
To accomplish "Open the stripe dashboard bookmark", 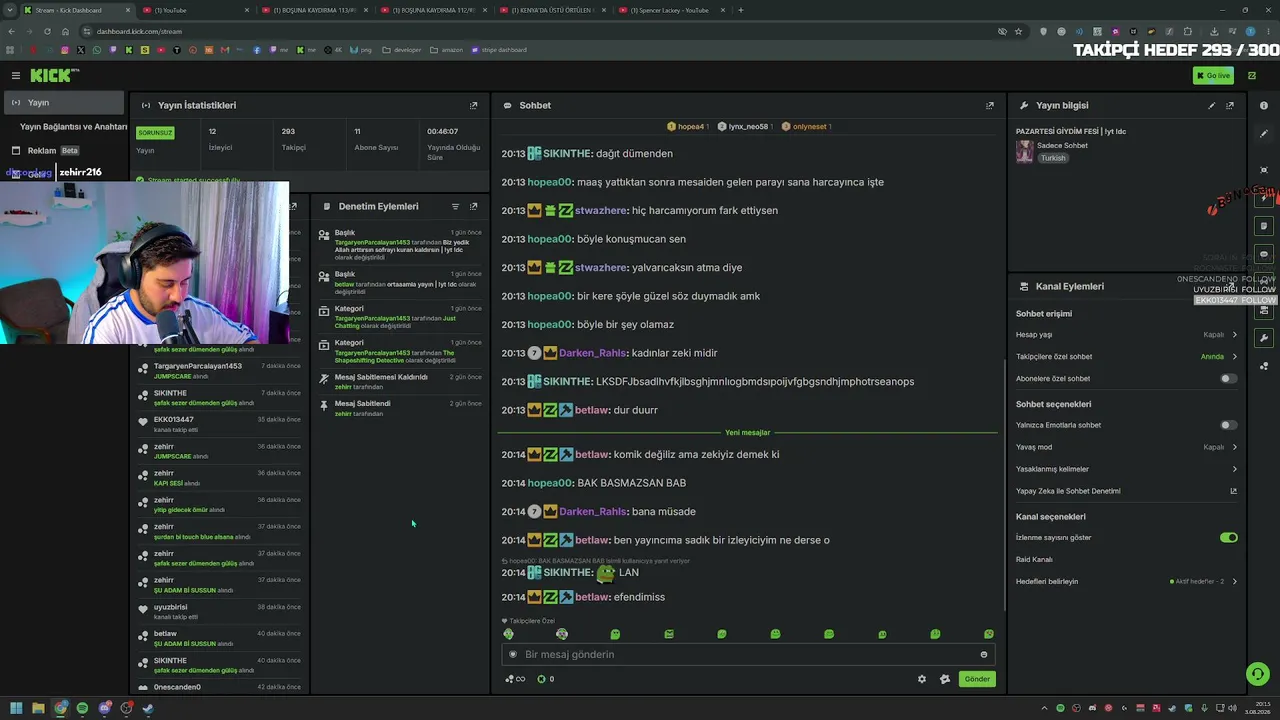I will click(498, 50).
